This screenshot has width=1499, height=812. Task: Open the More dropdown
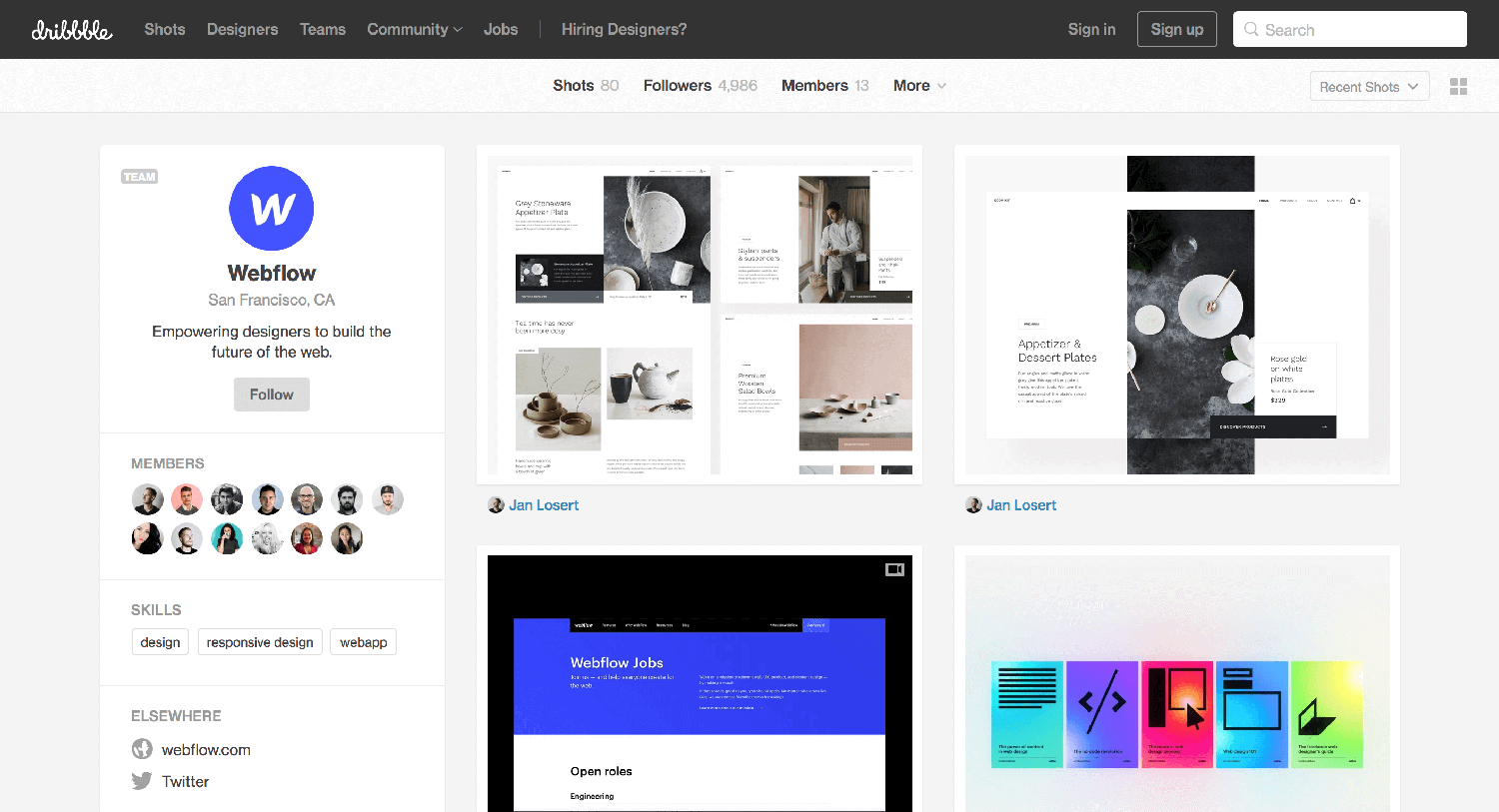tap(919, 86)
